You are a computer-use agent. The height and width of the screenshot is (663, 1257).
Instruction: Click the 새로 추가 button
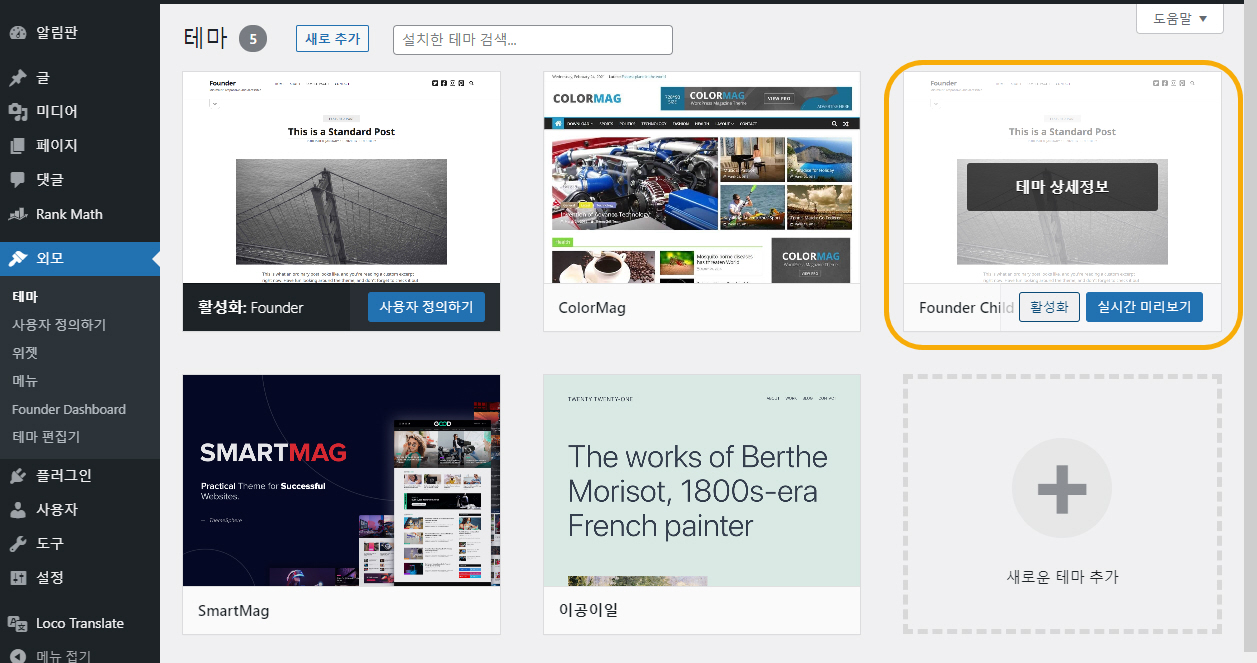click(x=333, y=39)
